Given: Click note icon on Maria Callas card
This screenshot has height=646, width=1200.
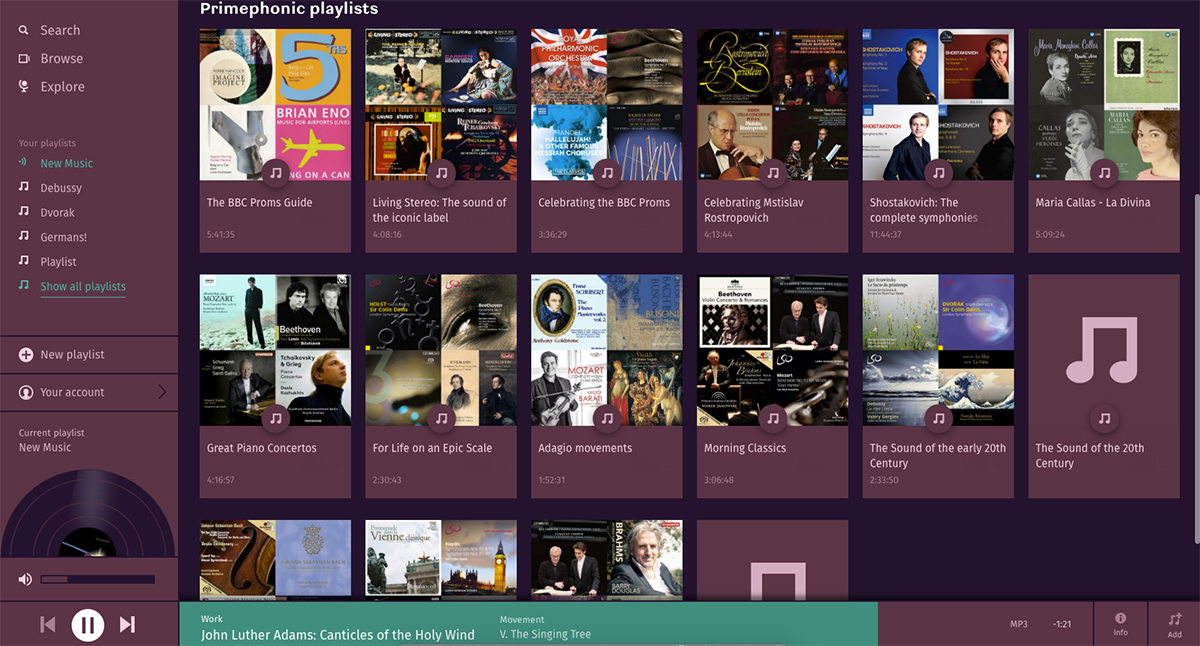Looking at the screenshot, I should click(x=1104, y=172).
